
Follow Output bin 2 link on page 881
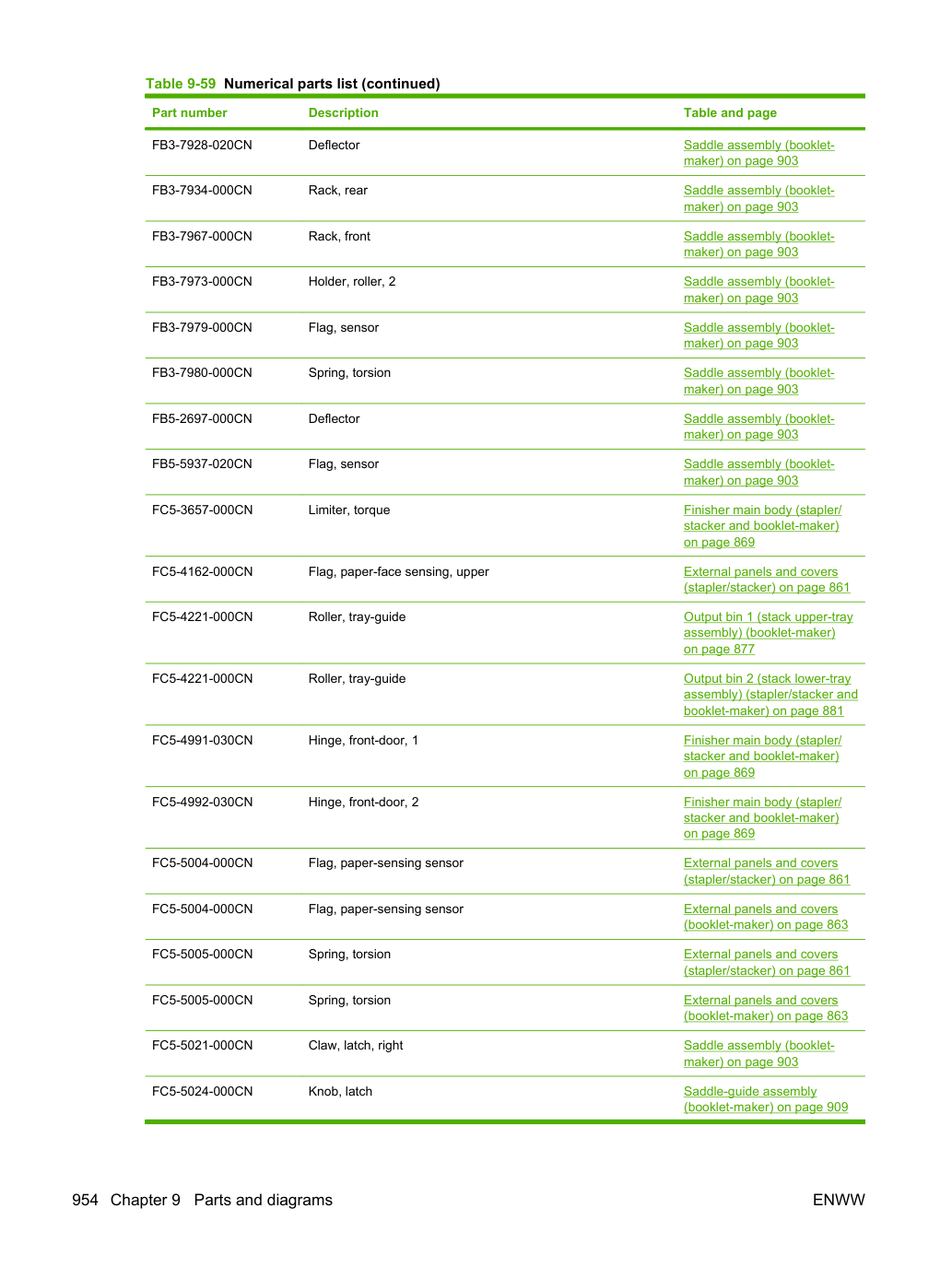(x=770, y=695)
